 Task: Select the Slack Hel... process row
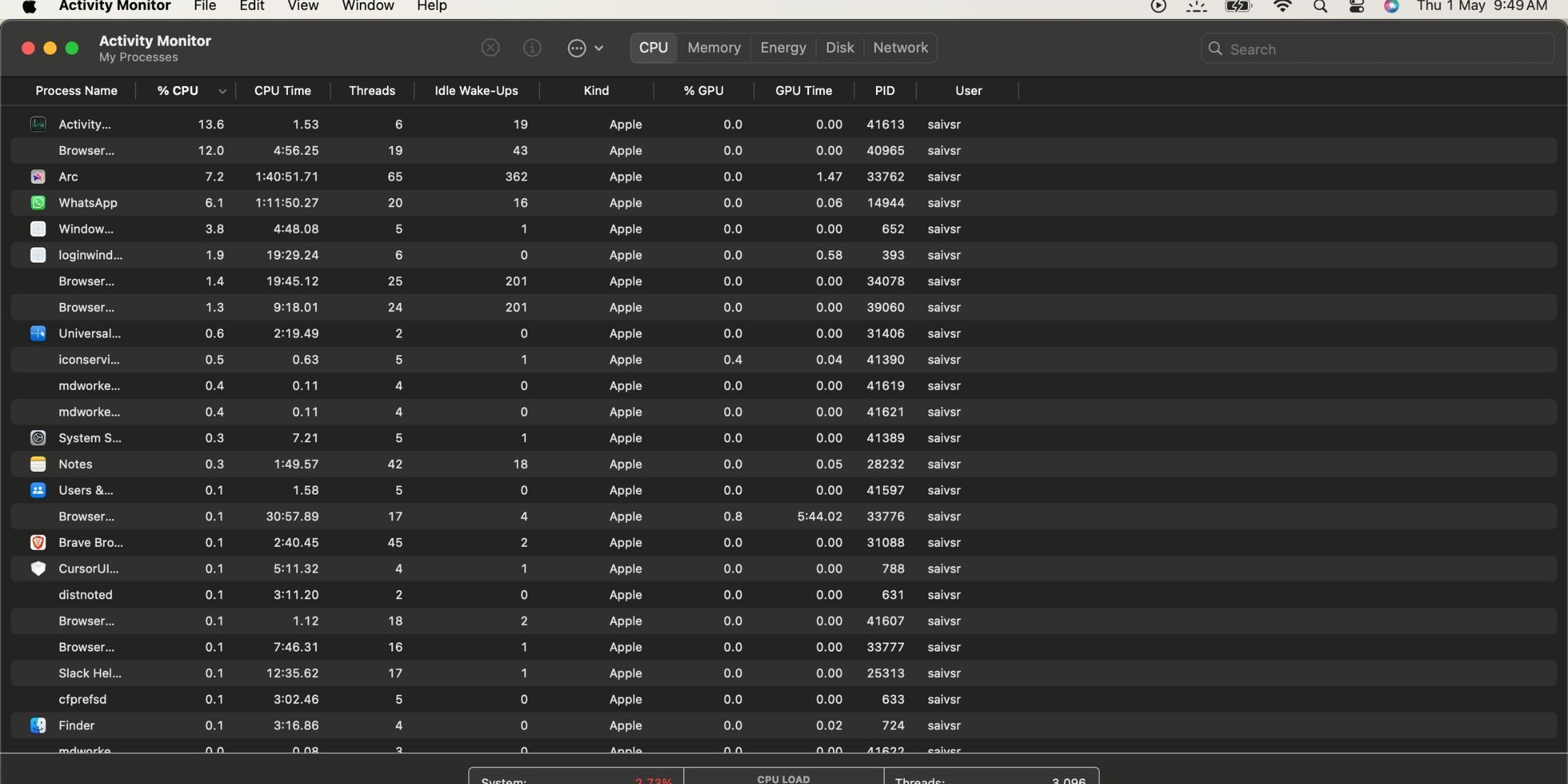click(783, 673)
